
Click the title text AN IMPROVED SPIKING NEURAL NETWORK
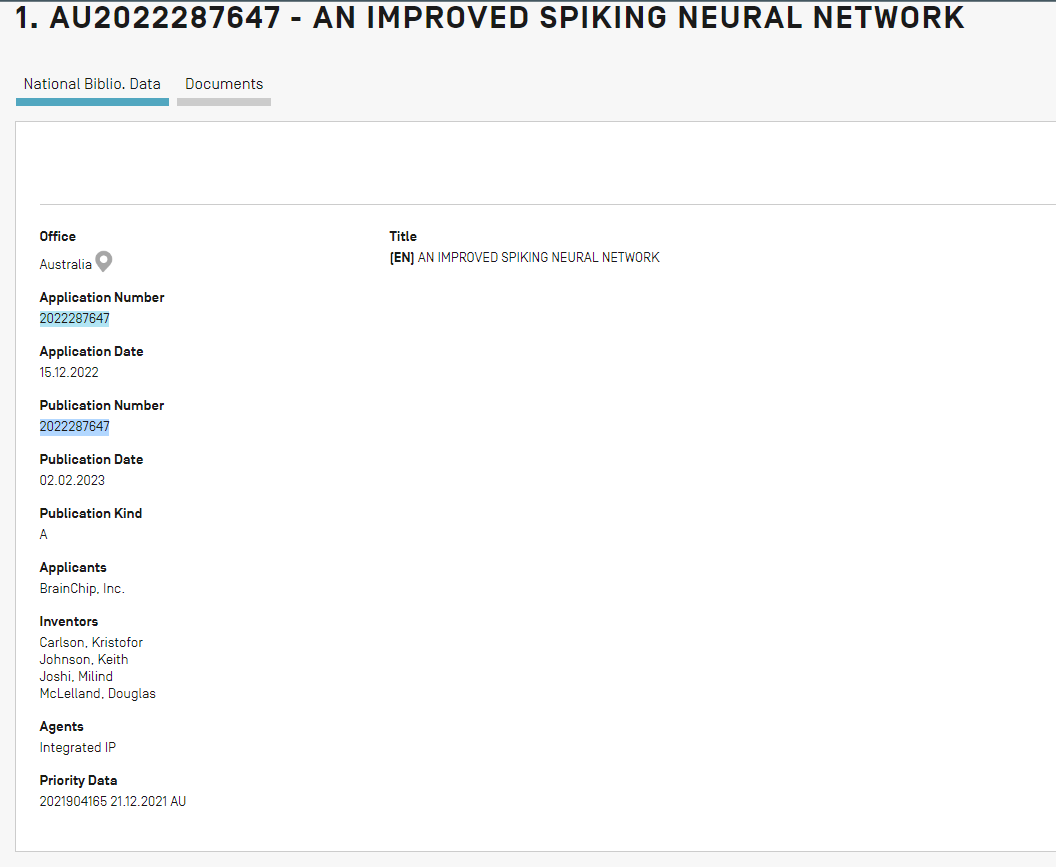coord(538,258)
